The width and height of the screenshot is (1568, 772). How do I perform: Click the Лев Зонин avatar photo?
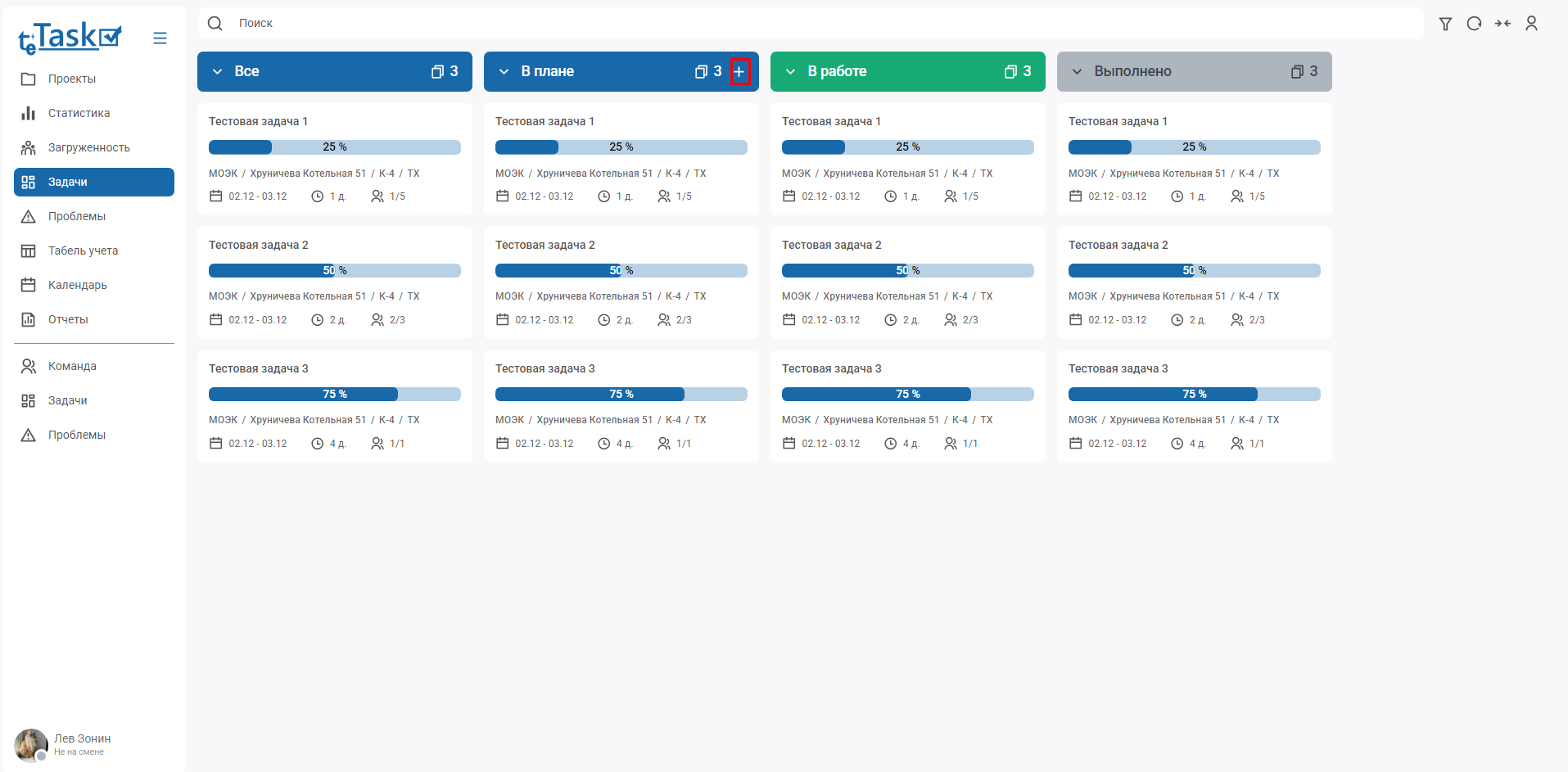point(30,745)
